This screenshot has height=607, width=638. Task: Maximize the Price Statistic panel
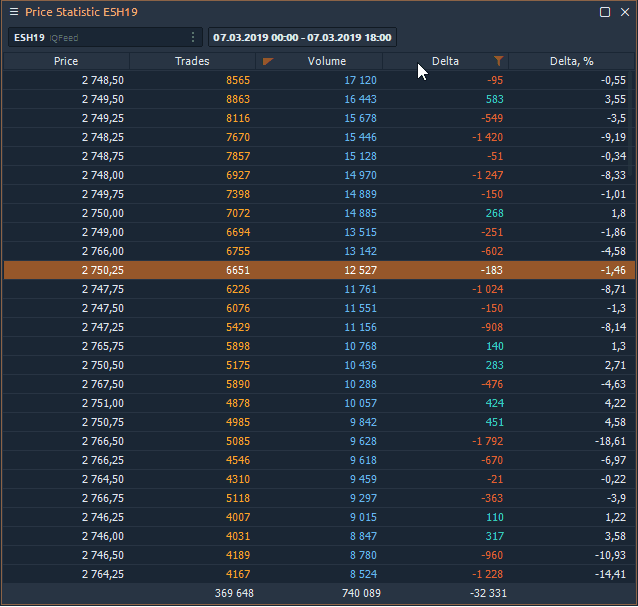click(x=605, y=12)
